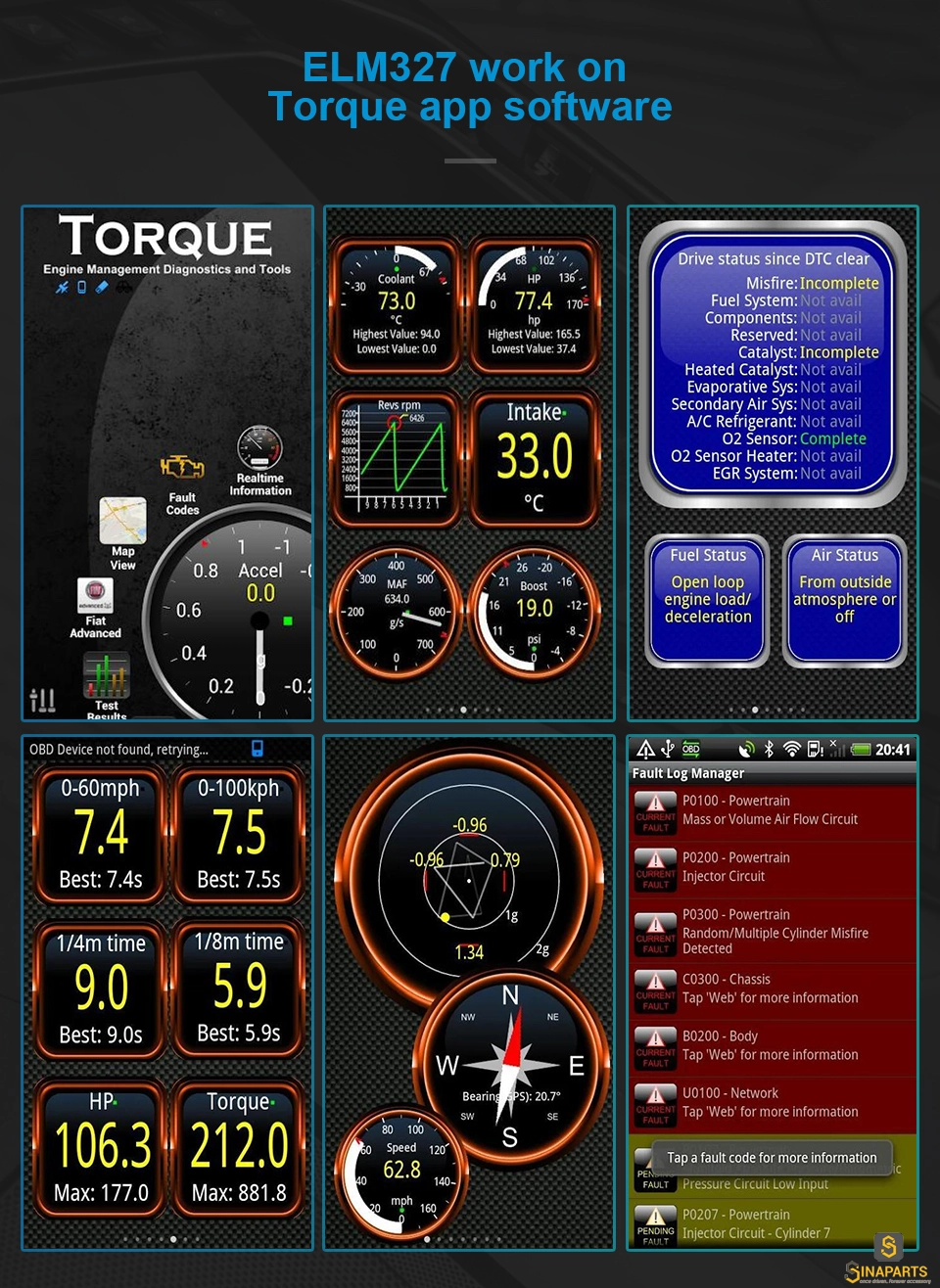Screen dimensions: 940x1288
Task: Tap the 'Tap a fault code' toast message
Action: 773,1158
